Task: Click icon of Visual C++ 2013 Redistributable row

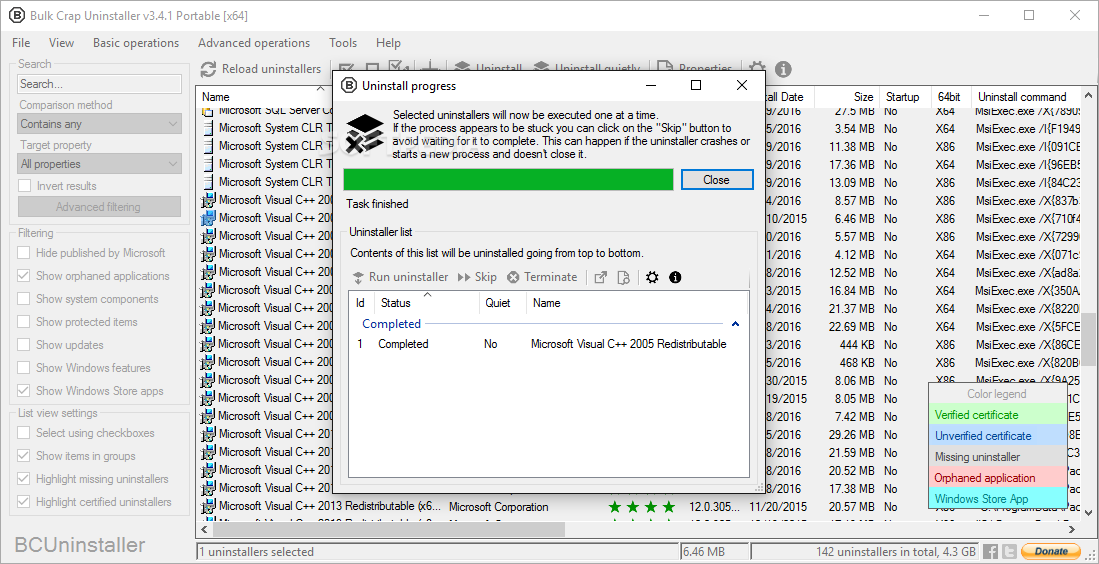Action: (x=208, y=506)
